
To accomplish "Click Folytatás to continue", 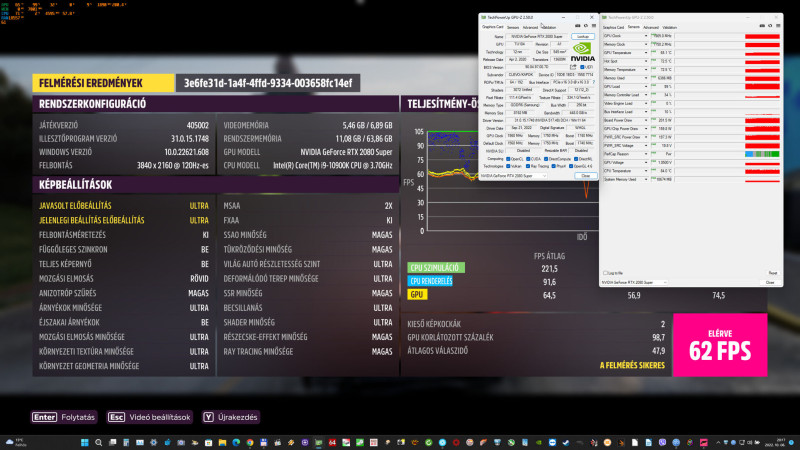I will point(78,417).
